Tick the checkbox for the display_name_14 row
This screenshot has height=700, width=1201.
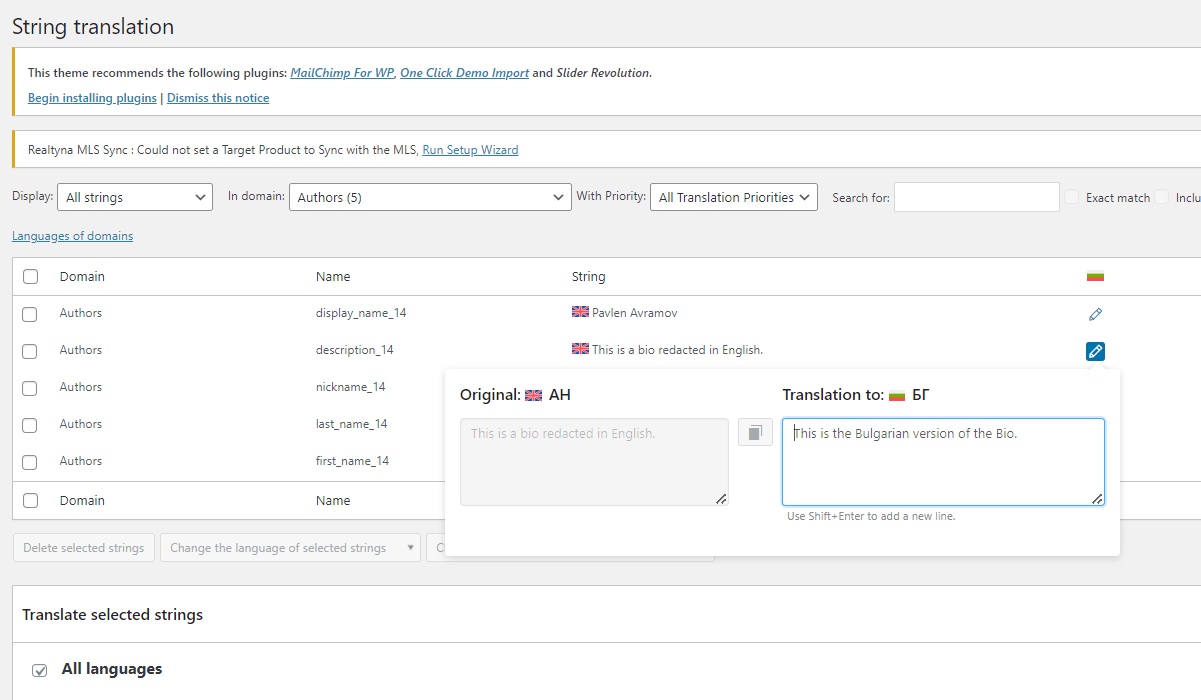pyautogui.click(x=30, y=314)
